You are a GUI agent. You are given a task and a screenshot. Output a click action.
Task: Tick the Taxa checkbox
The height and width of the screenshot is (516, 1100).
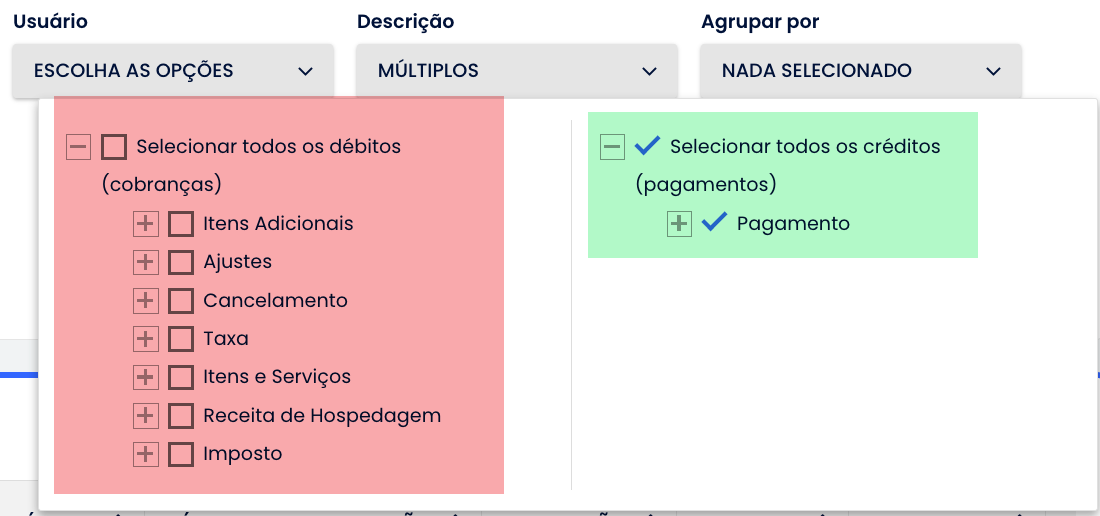click(181, 339)
